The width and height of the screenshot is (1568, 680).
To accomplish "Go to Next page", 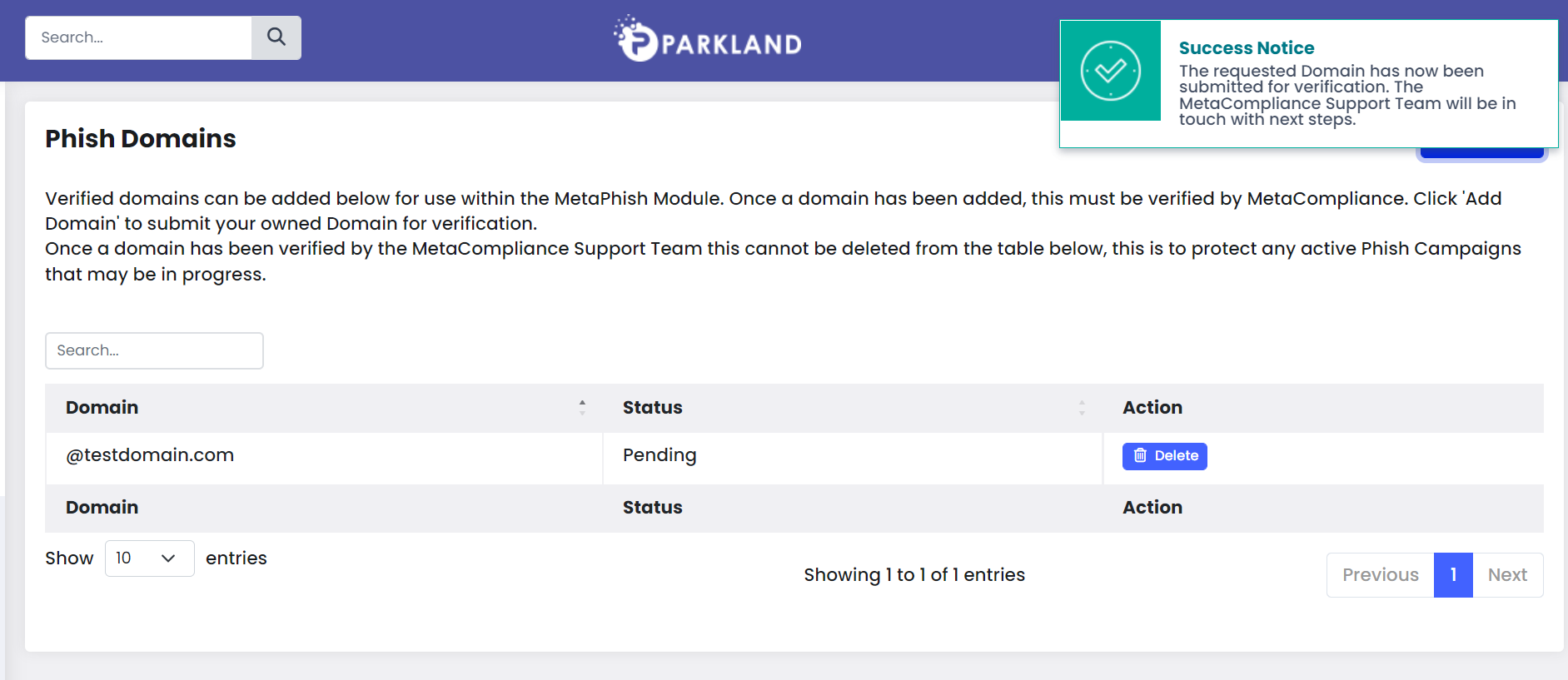I will pos(1507,575).
